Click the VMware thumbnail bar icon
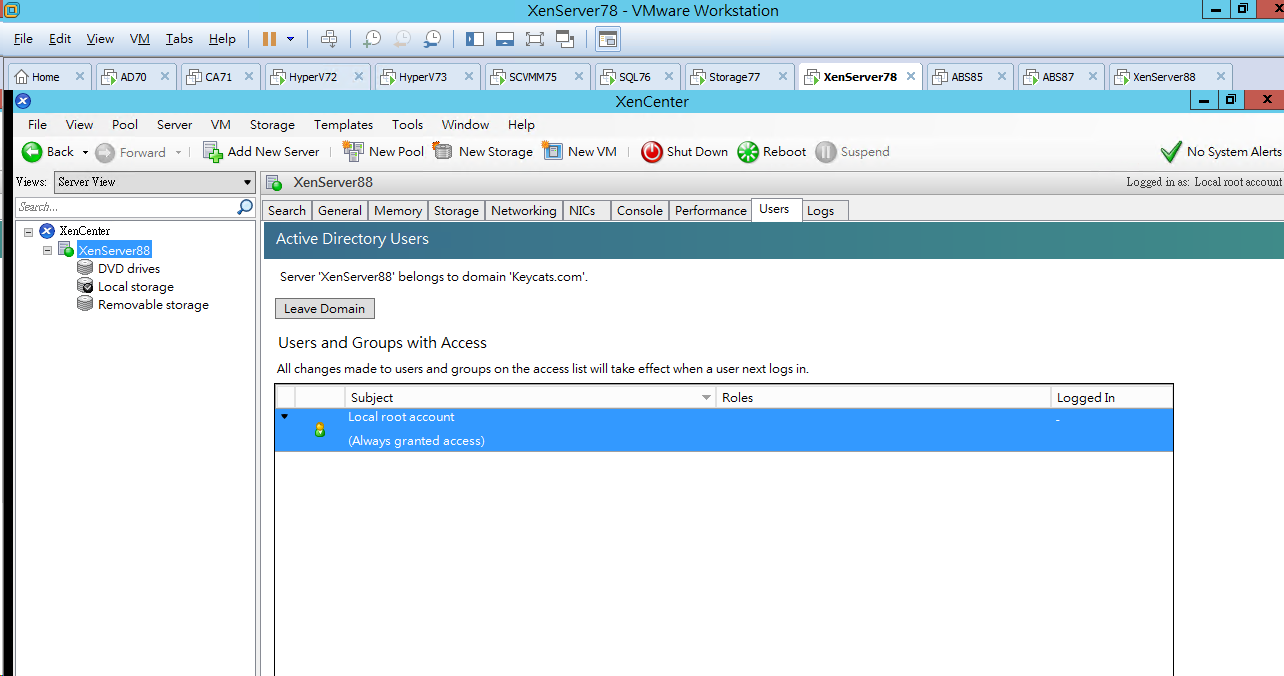Image resolution: width=1284 pixels, height=676 pixels. tap(505, 39)
